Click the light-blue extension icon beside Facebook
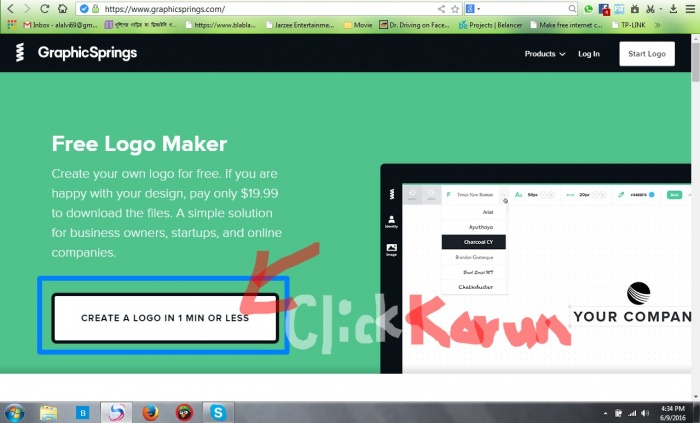The image size is (700, 423). coord(619,8)
